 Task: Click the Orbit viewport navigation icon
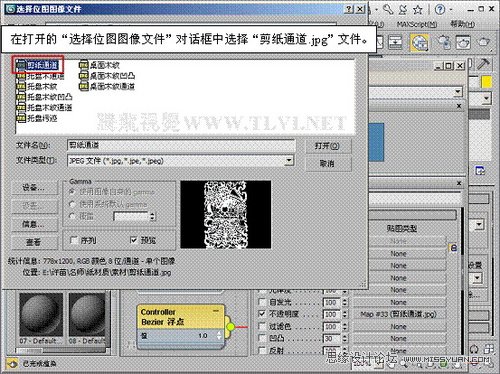474,349
